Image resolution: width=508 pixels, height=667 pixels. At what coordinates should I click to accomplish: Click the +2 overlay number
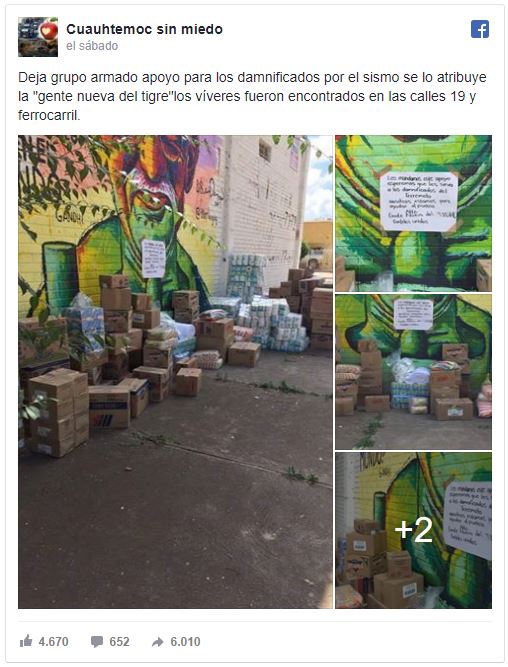413,530
